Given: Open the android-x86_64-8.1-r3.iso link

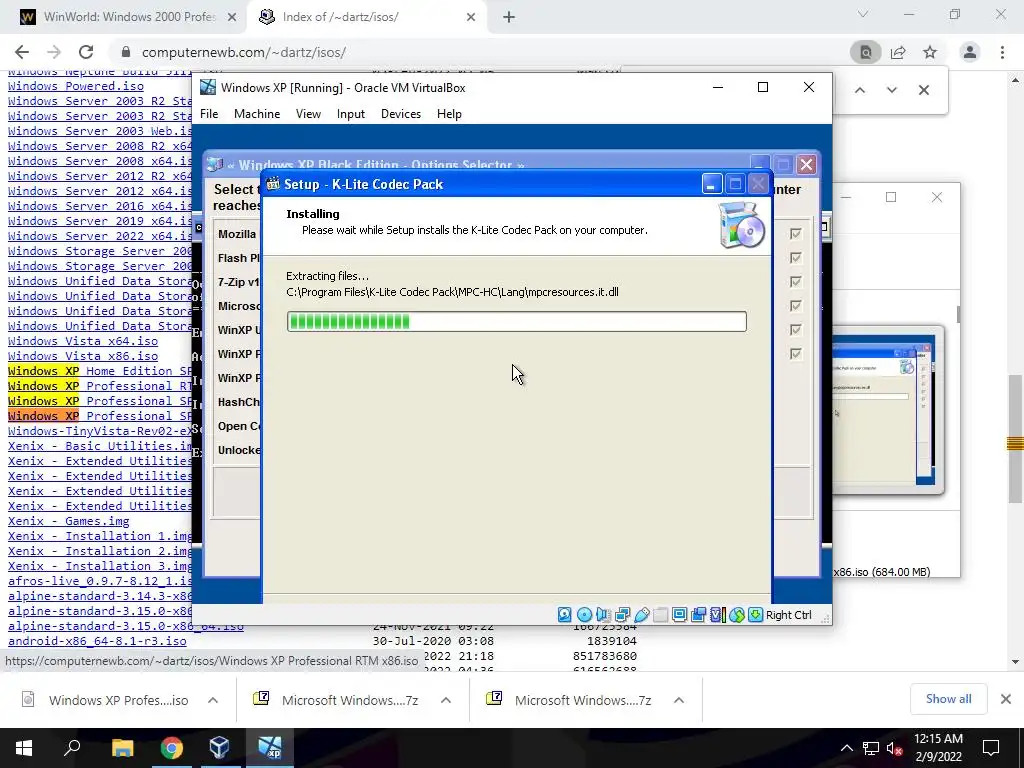Looking at the screenshot, I should tap(97, 641).
